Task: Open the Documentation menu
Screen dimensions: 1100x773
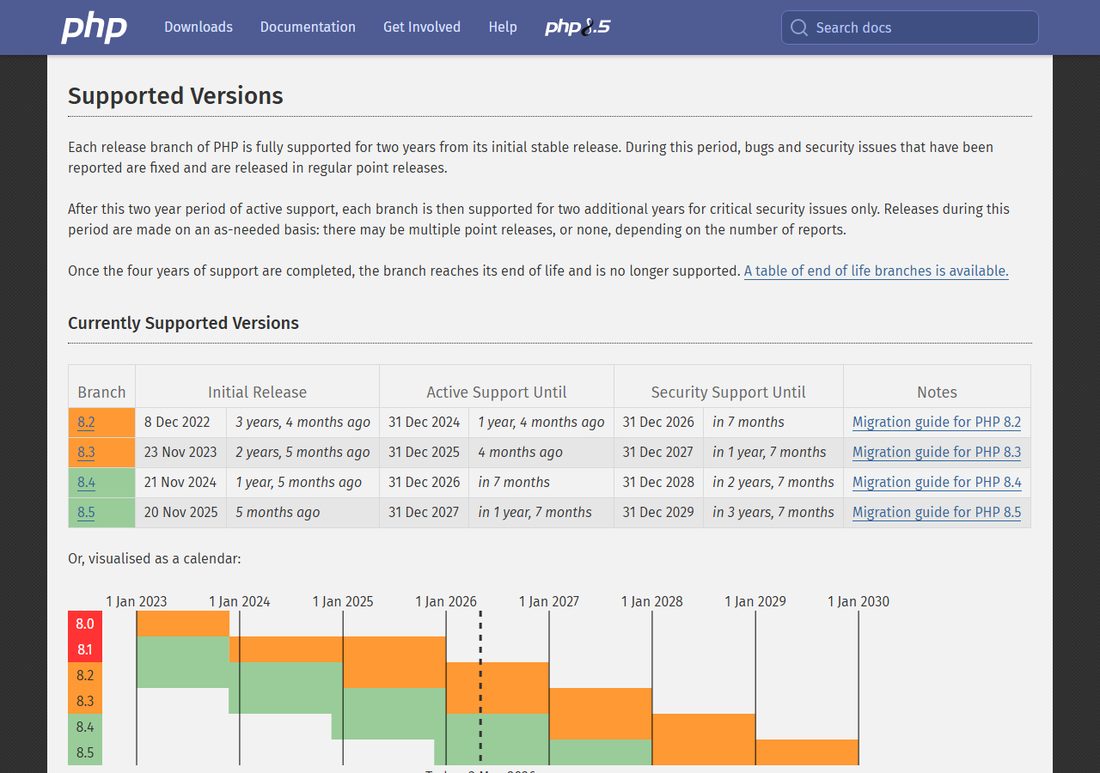Action: [308, 27]
